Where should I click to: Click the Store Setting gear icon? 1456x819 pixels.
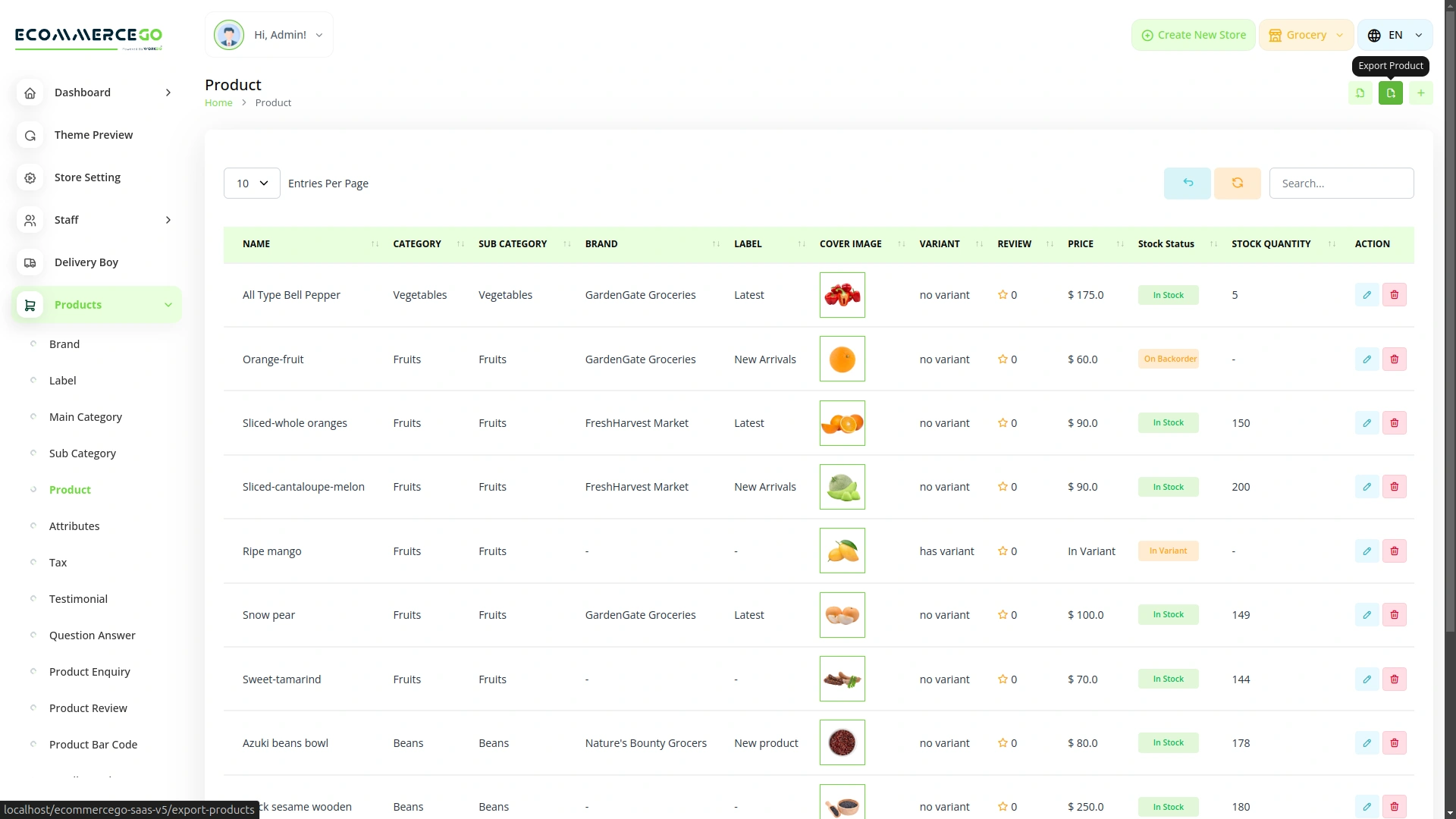click(30, 177)
